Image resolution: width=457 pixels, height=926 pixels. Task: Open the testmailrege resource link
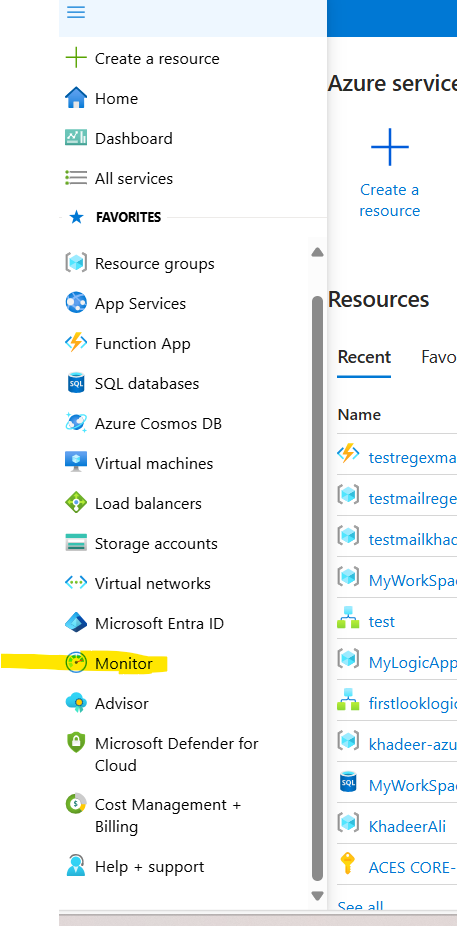[412, 498]
